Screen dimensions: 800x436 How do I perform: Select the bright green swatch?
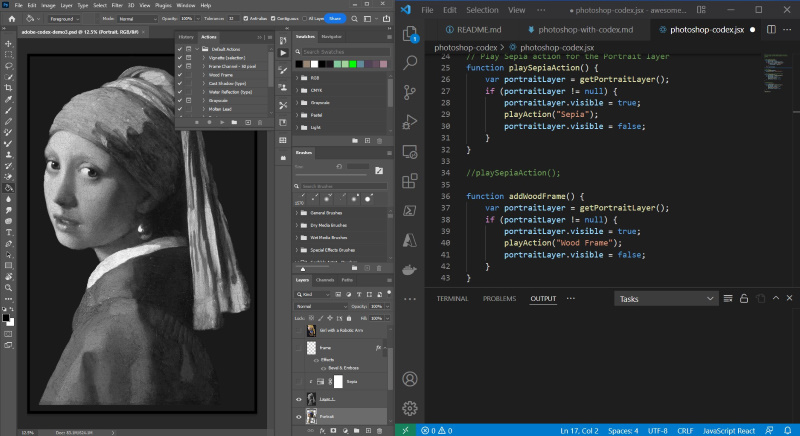click(353, 64)
